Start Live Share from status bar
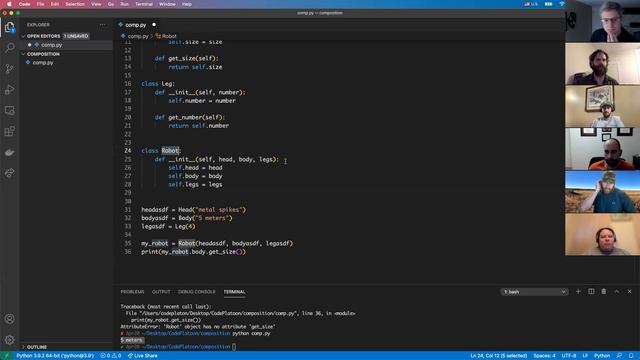The height and width of the screenshot is (360, 640). [142, 356]
